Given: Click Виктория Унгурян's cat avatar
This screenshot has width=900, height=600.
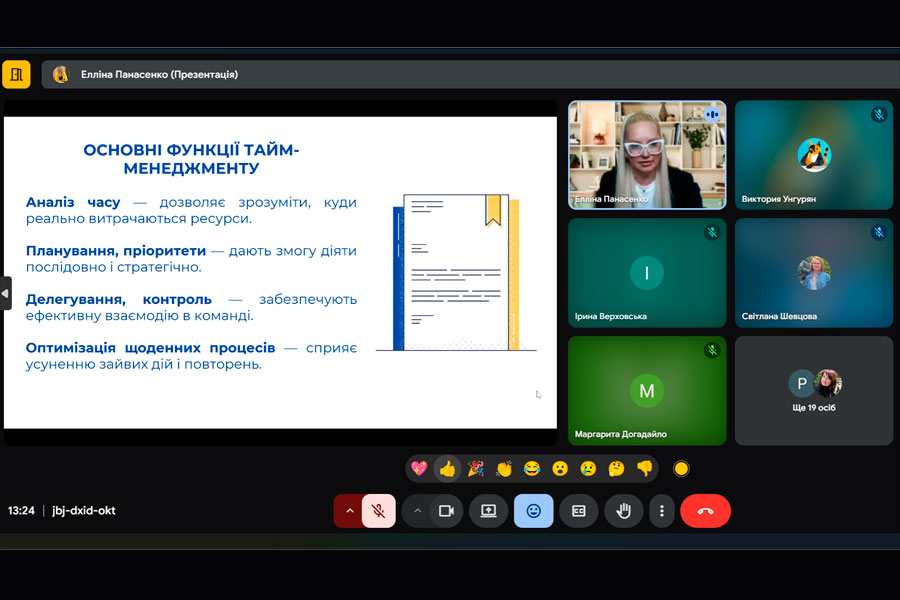Looking at the screenshot, I should [814, 155].
